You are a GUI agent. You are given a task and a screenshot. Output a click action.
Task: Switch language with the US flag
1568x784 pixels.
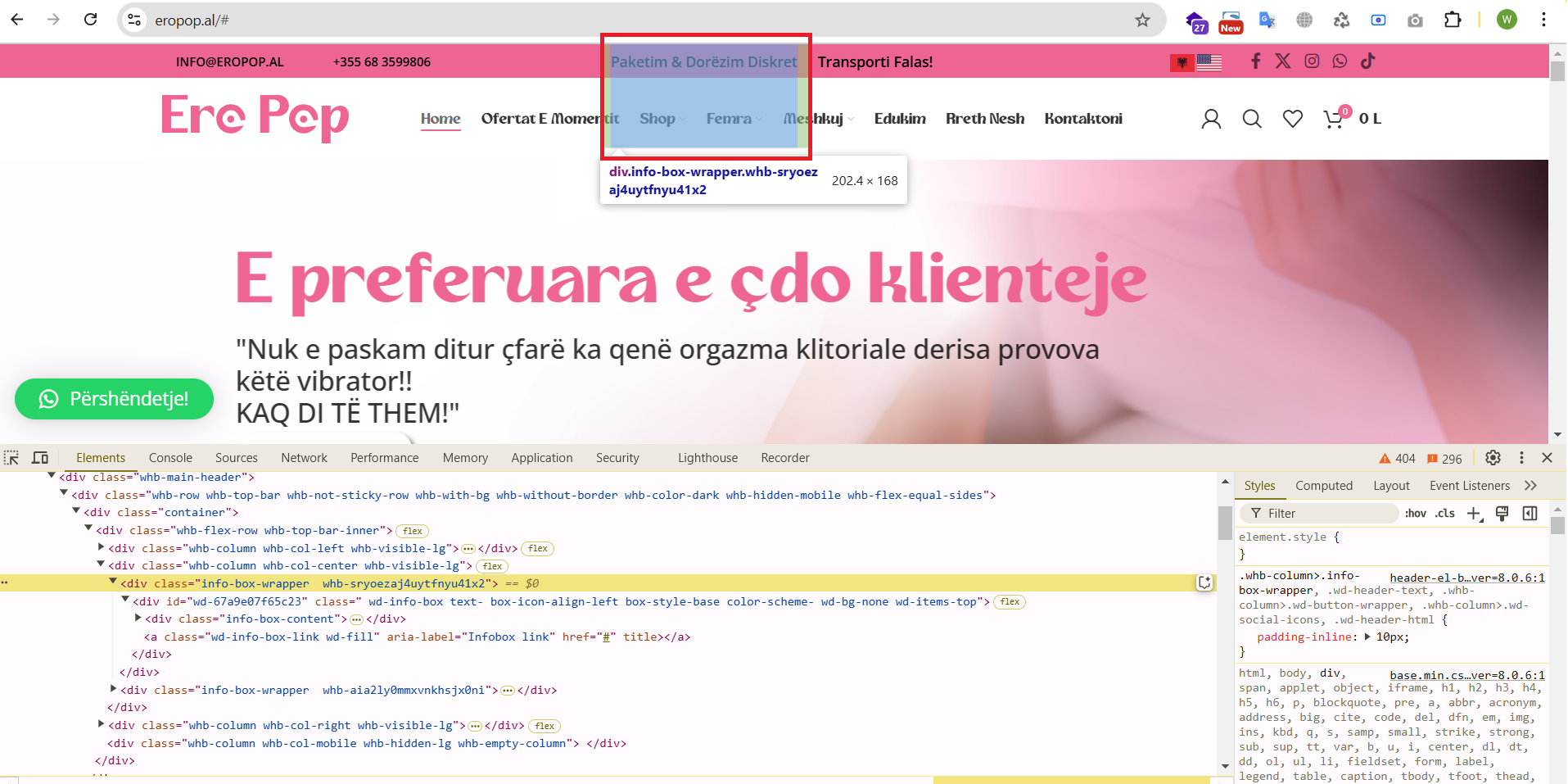(1209, 62)
